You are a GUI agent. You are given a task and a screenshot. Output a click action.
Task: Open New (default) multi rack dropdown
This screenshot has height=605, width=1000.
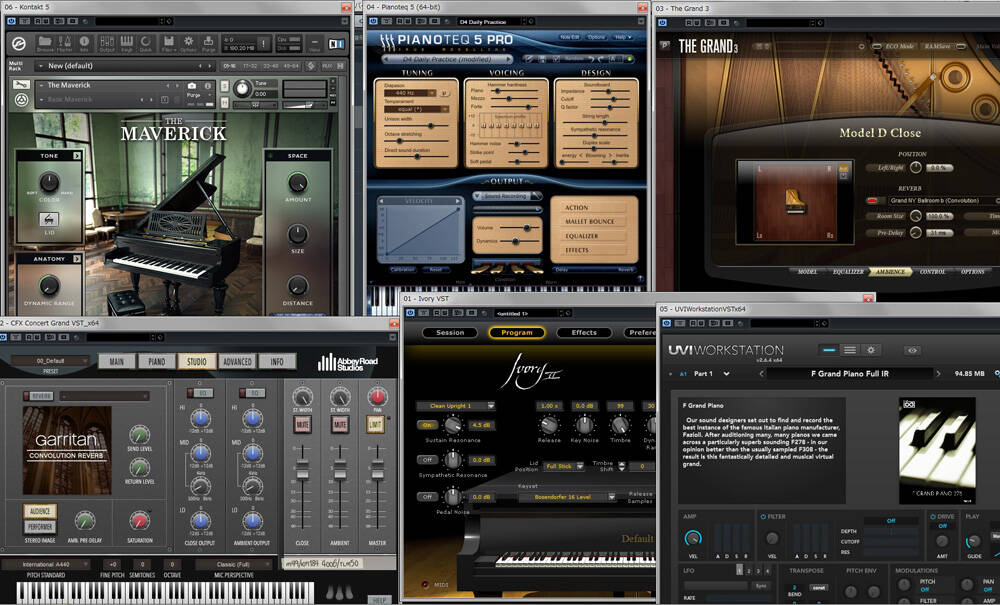[x=124, y=66]
